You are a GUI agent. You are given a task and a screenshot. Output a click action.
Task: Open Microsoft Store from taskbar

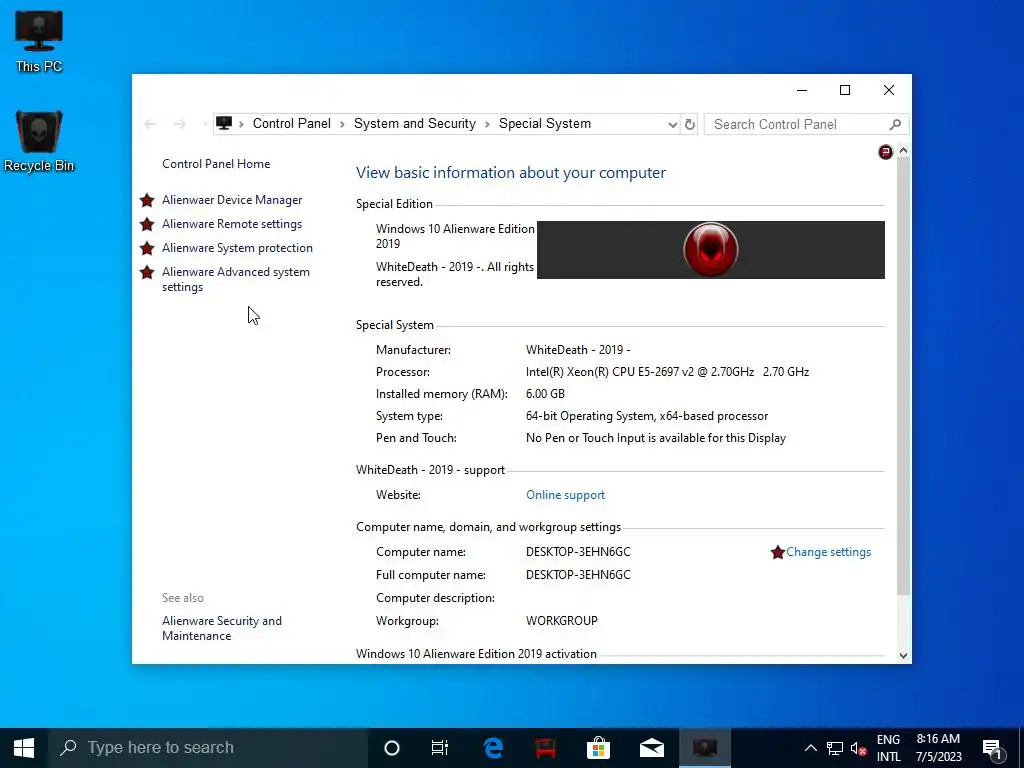point(598,748)
